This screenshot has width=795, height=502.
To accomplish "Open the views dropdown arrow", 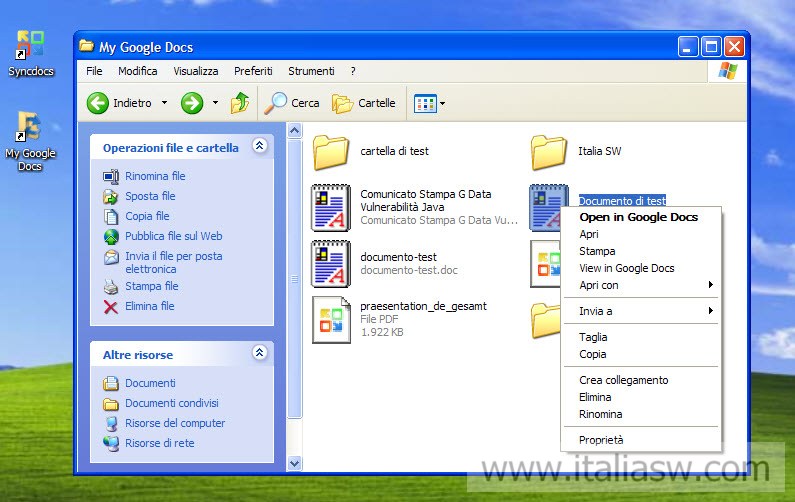I will pos(443,103).
